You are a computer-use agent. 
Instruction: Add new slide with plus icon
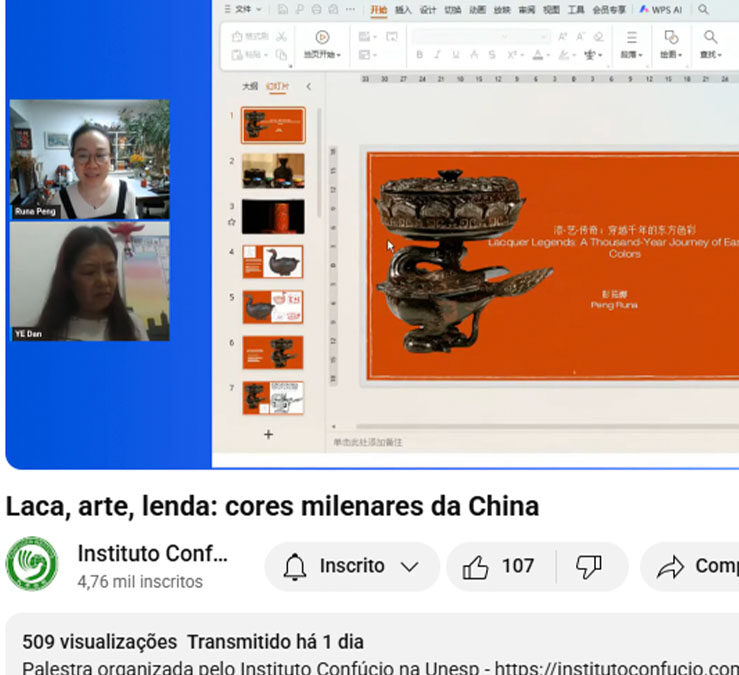(x=268, y=435)
